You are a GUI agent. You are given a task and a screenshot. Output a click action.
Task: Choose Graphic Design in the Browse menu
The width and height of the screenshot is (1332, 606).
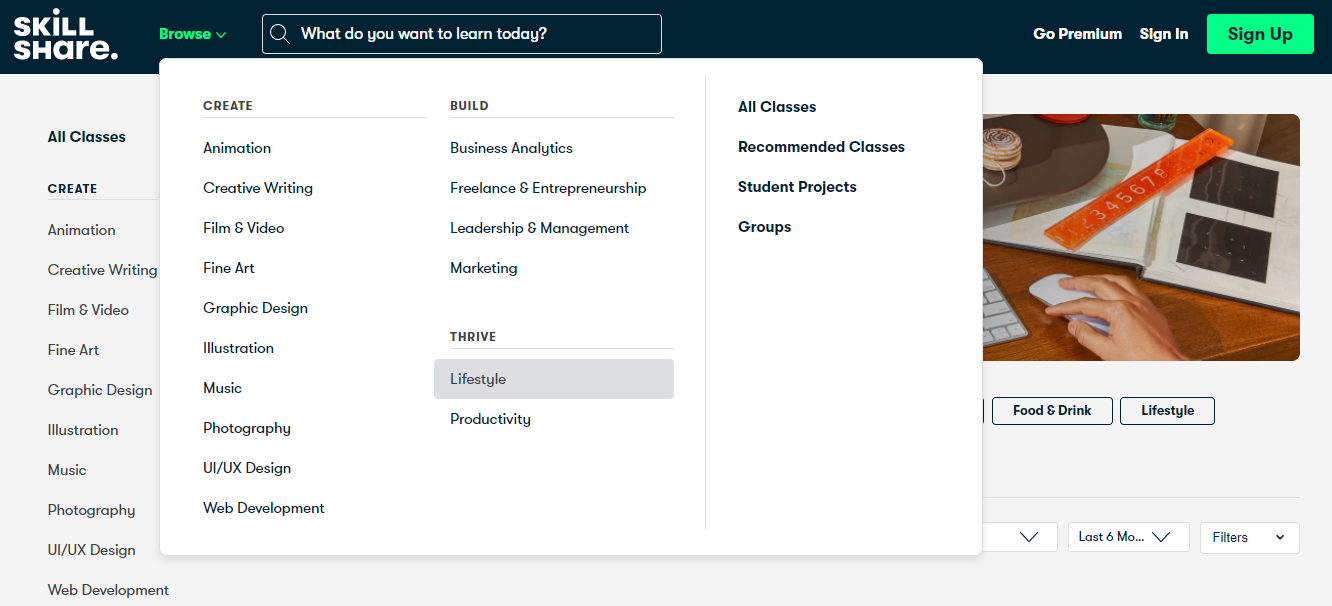[255, 308]
